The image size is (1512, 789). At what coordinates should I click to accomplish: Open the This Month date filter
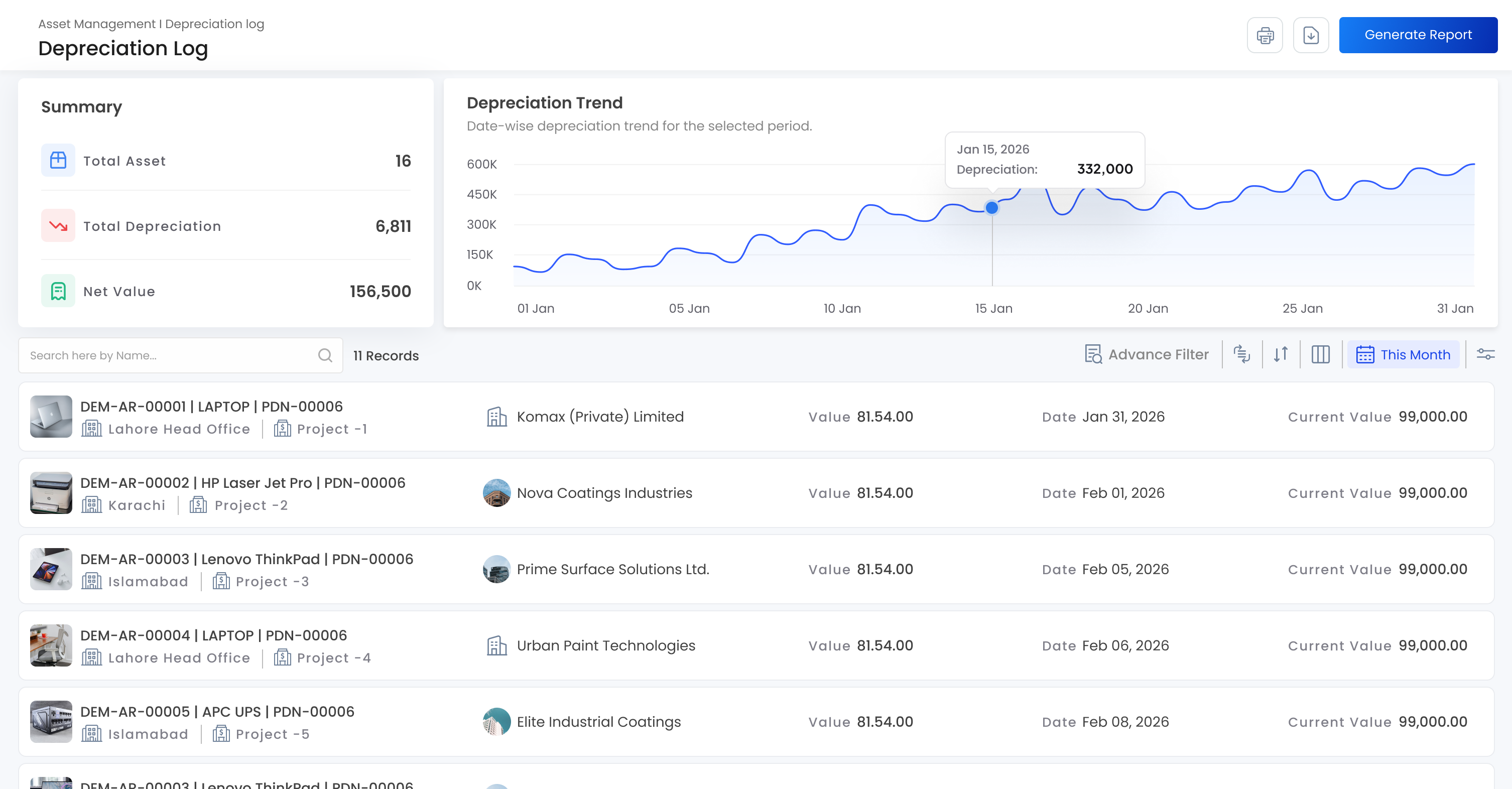coord(1403,354)
